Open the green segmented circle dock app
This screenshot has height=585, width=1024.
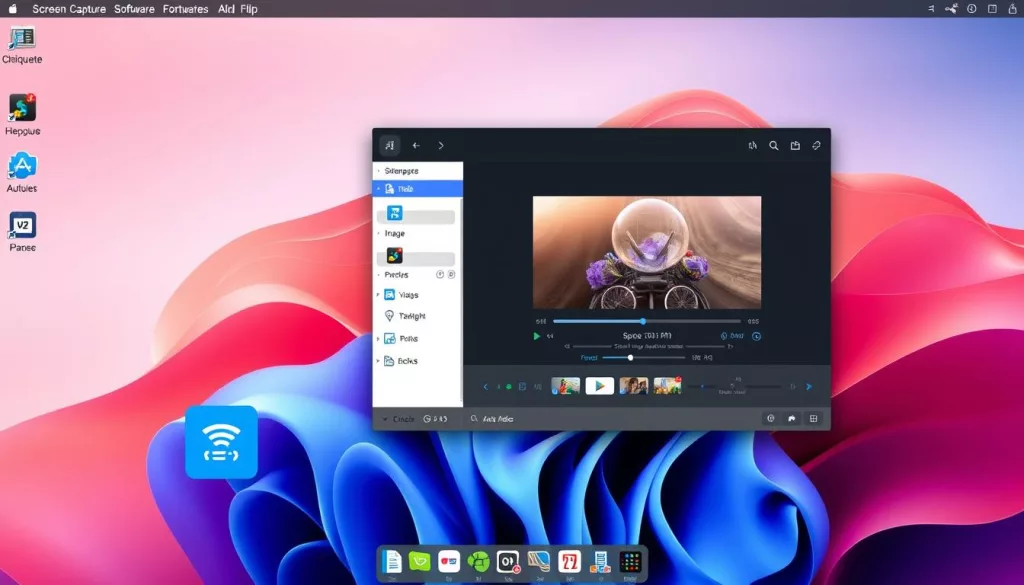[478, 561]
